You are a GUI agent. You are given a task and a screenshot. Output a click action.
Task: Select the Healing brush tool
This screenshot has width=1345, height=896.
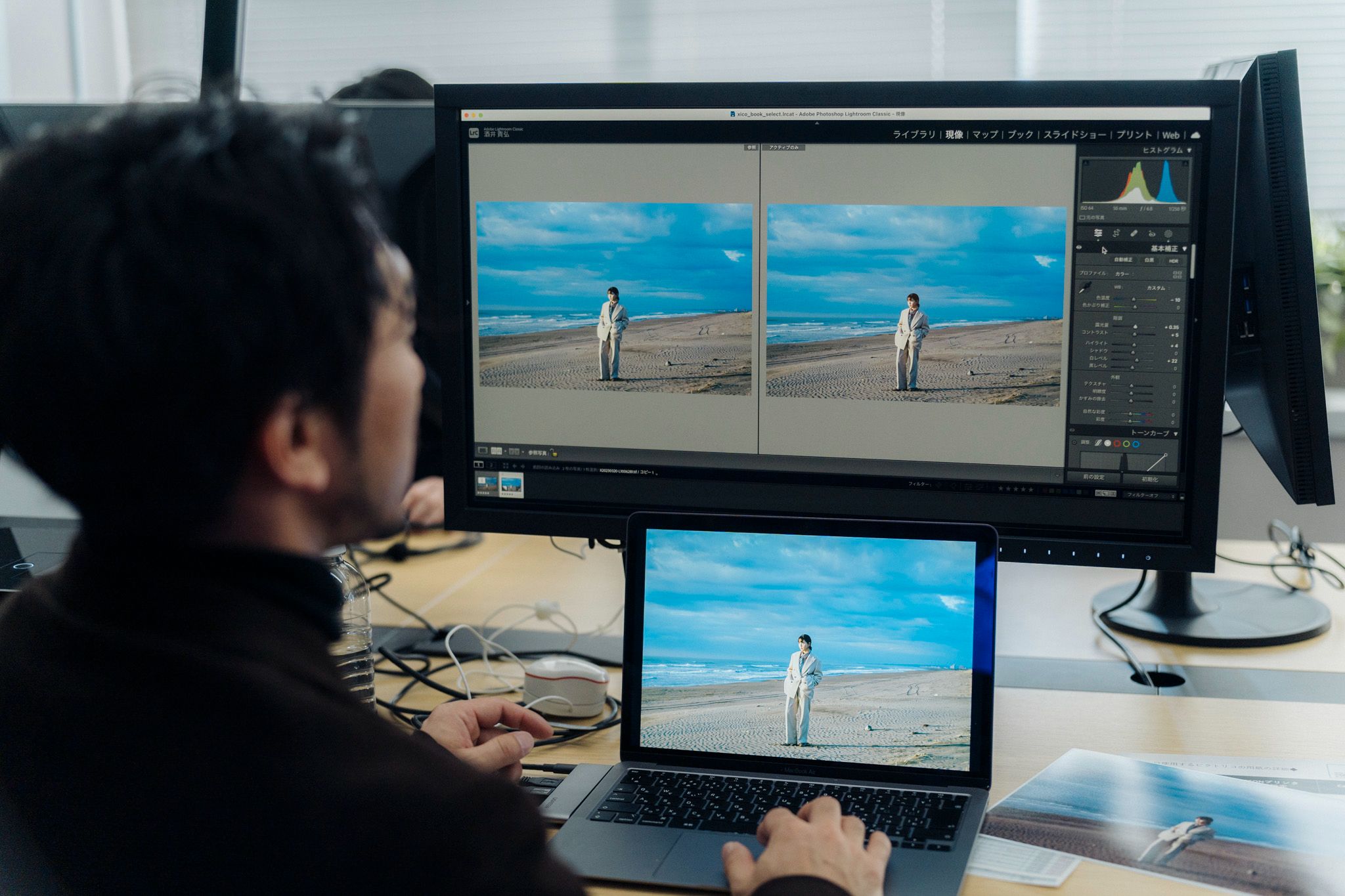tap(1134, 234)
